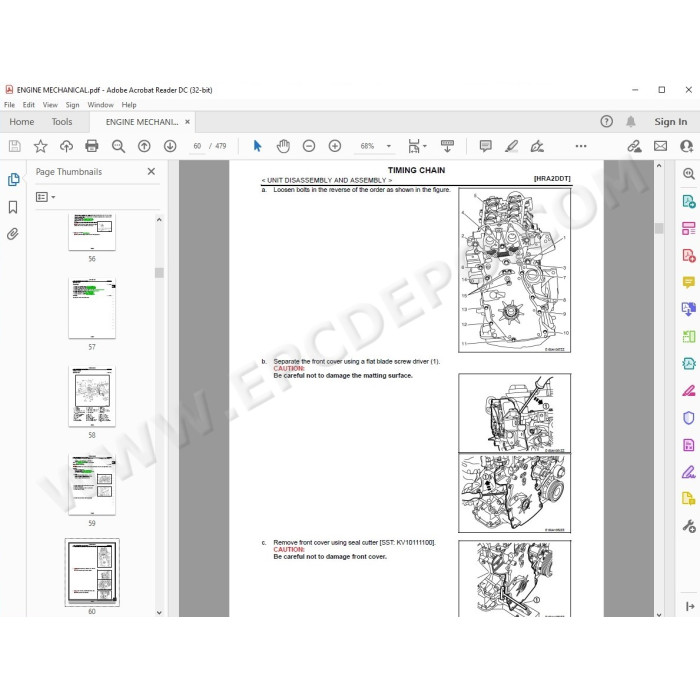Select page 56 thumbnail
The width and height of the screenshot is (700, 700).
tap(92, 232)
